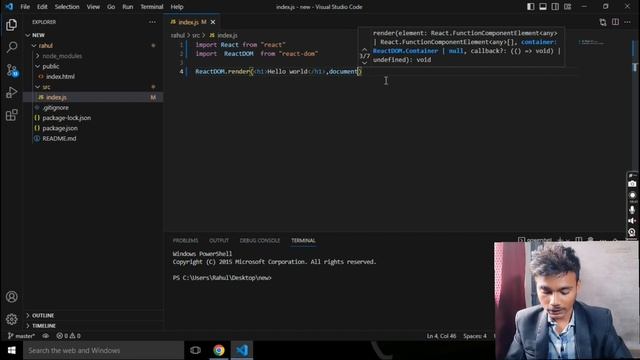Open the Help menu
The image size is (640, 360).
click(x=177, y=7)
